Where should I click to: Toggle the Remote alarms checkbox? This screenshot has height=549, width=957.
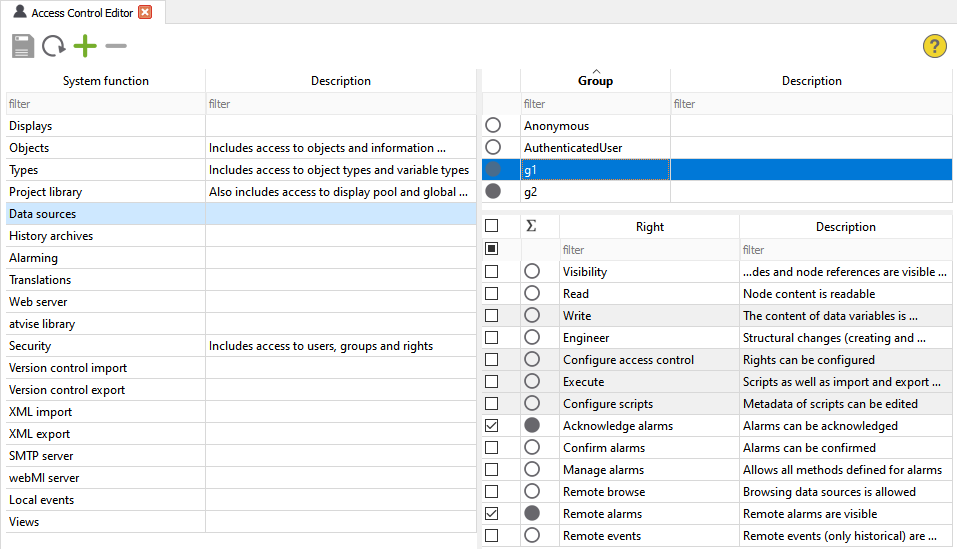tap(491, 514)
